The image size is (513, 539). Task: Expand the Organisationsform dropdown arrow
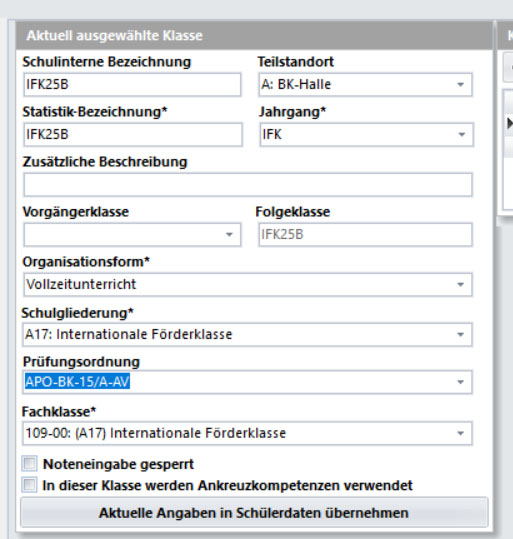pyautogui.click(x=460, y=285)
